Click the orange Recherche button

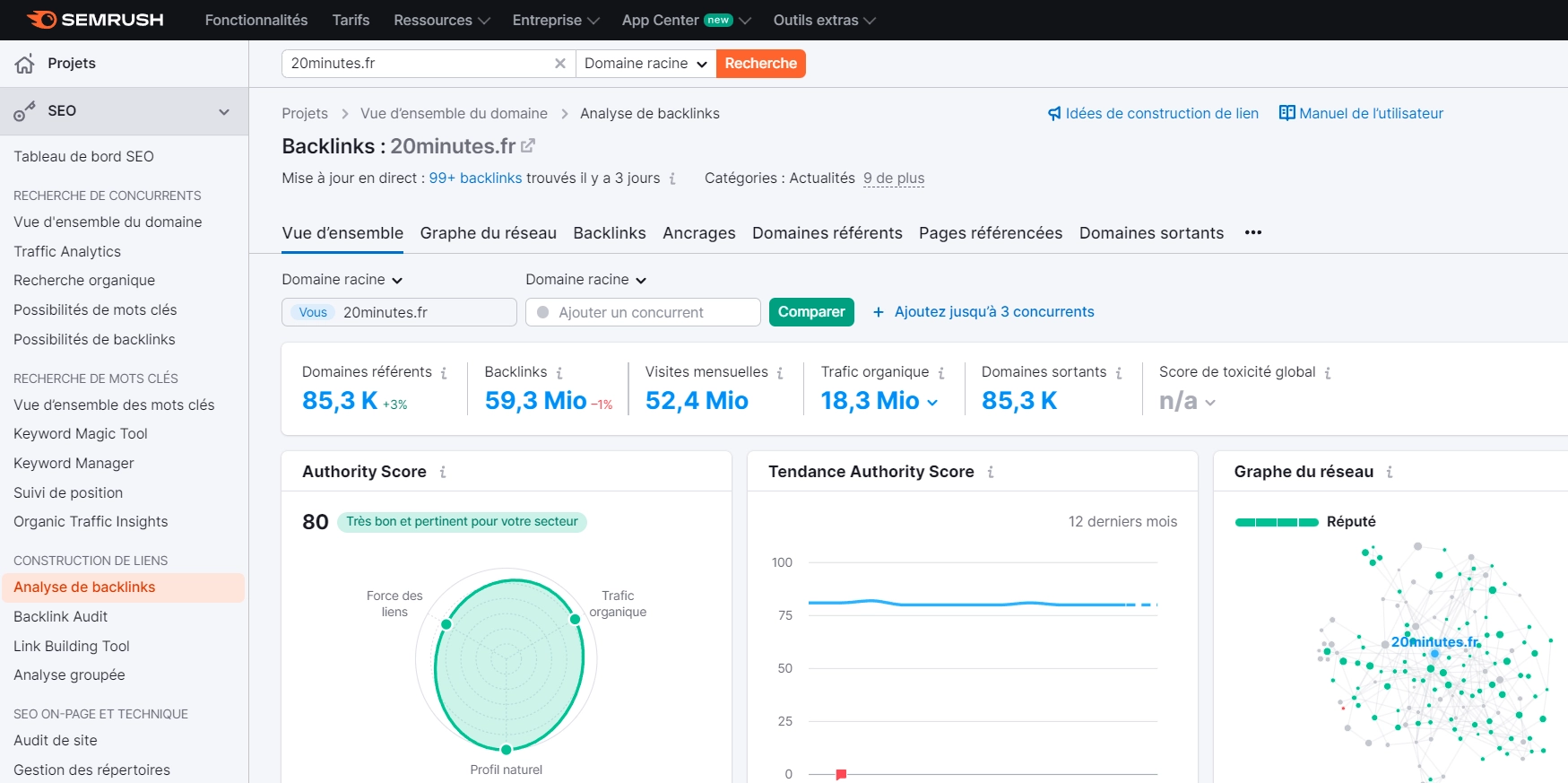click(x=761, y=64)
